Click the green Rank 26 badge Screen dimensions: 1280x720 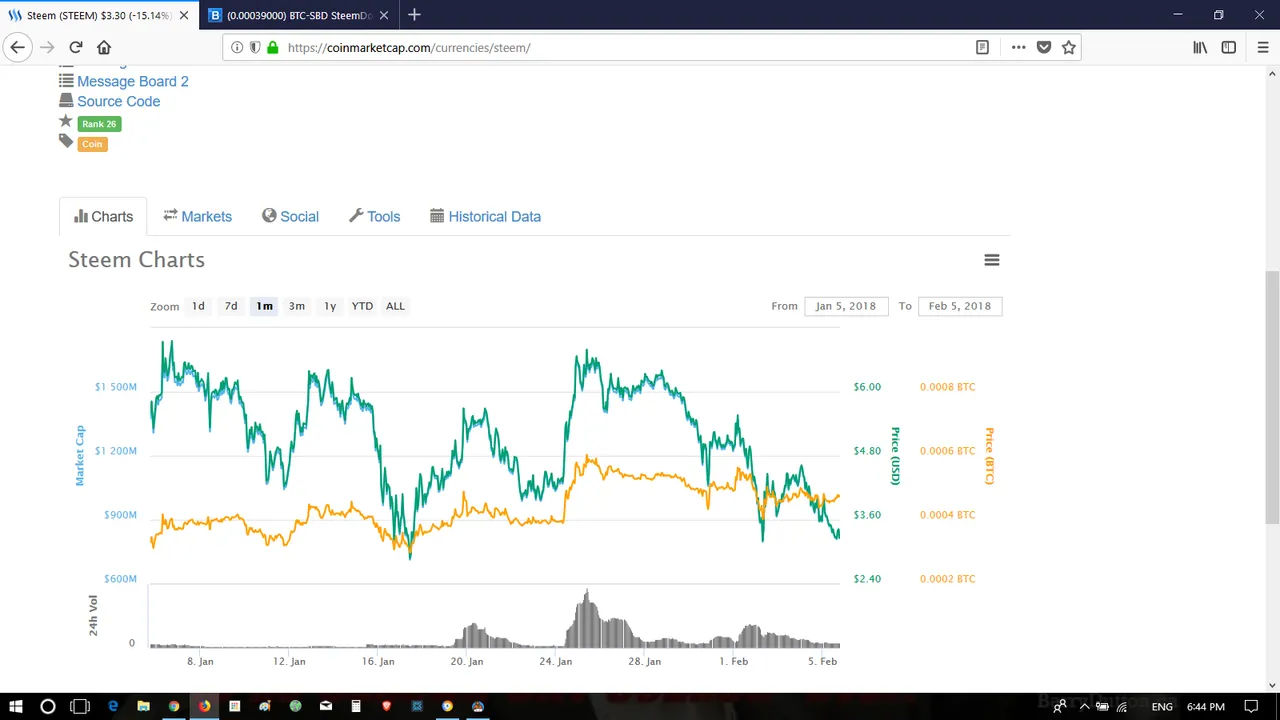tap(99, 124)
